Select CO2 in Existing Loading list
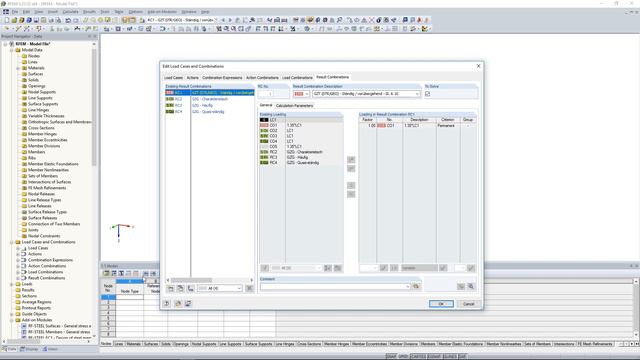This screenshot has width=640, height=360. point(301,131)
